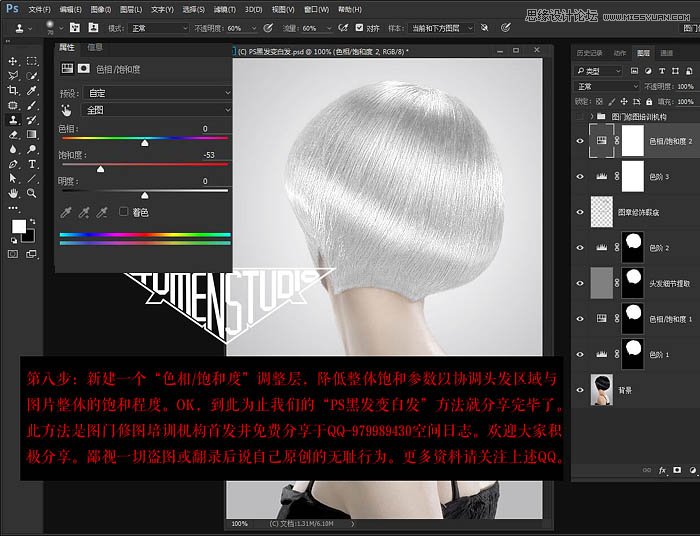Filter layers by text type icon
700x536 pixels.
[x=662, y=71]
